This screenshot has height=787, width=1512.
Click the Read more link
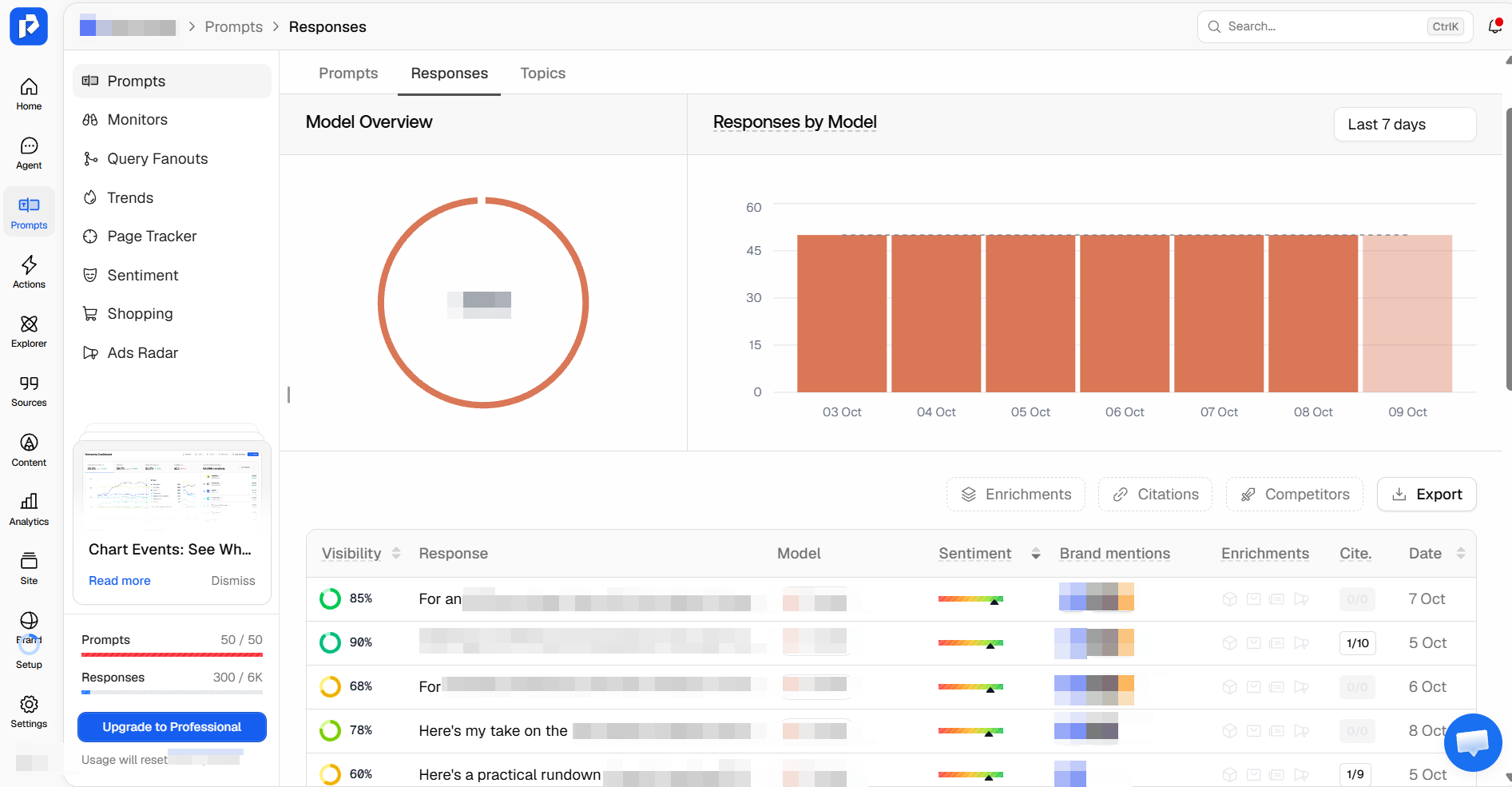tap(120, 581)
